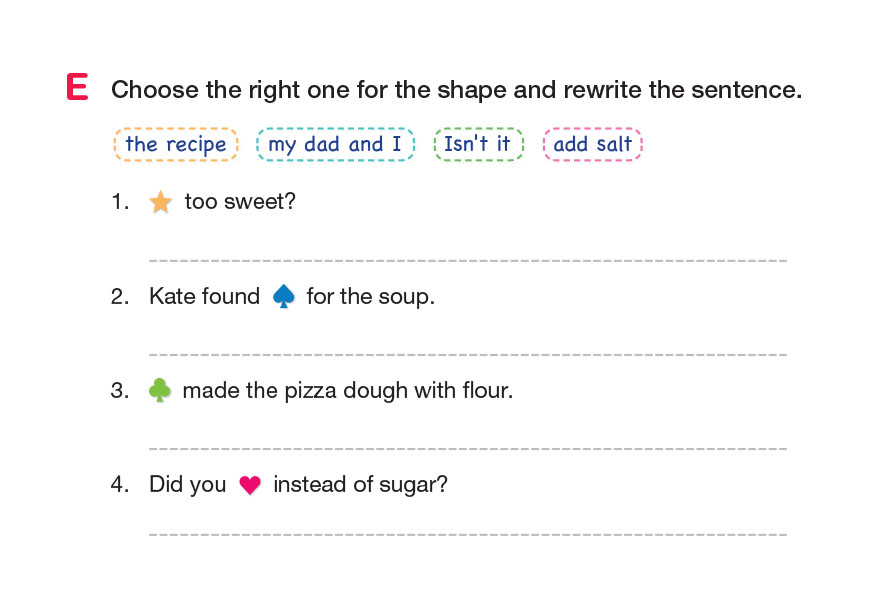
Task: Click the answer line under sentence 2
Action: (x=467, y=353)
